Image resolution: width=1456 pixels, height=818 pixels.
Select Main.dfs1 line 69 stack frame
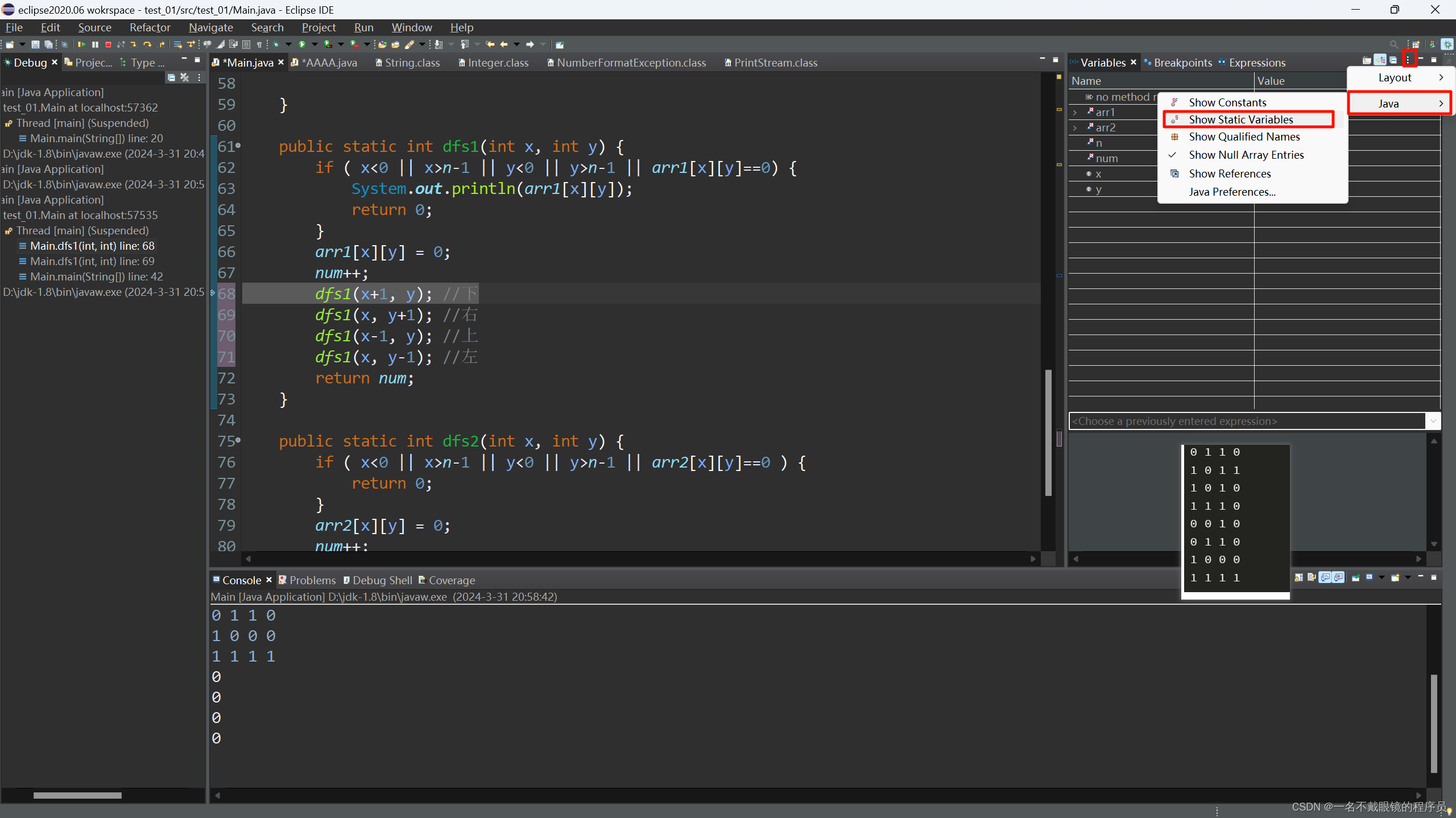(x=92, y=261)
